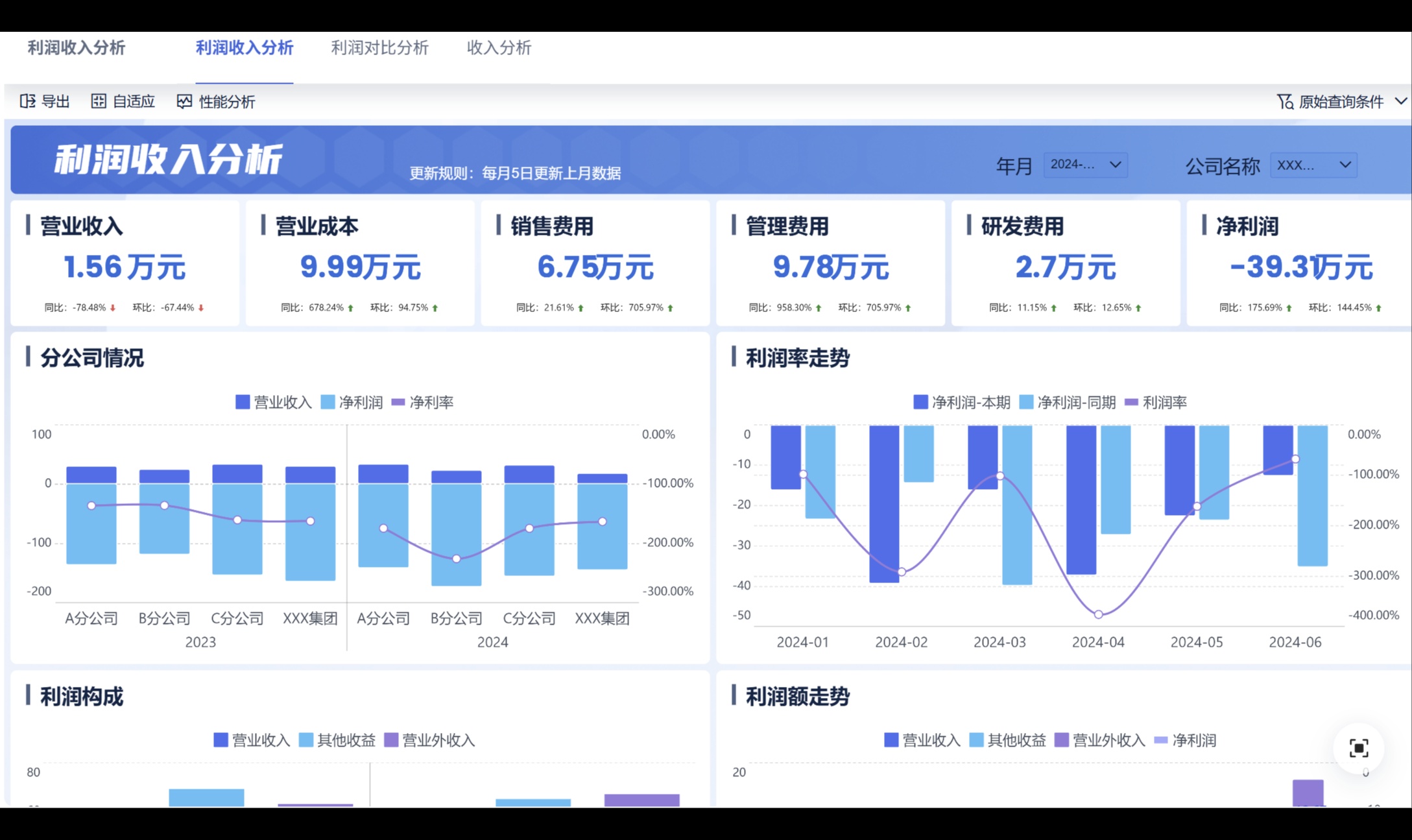The height and width of the screenshot is (840, 1412).
Task: Open the 公司名称 dropdown showing XXX...
Action: 1313,165
